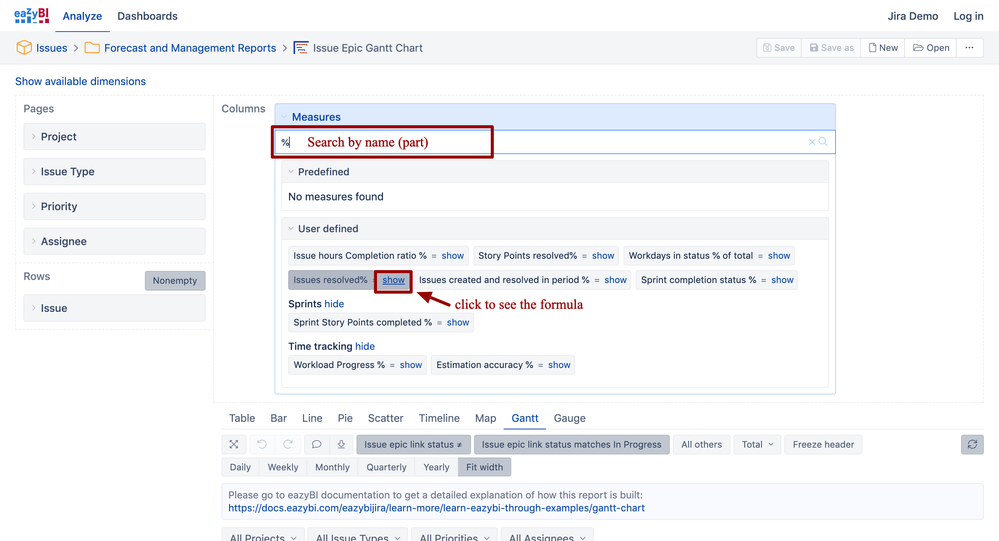The height and width of the screenshot is (541, 999).
Task: Click the Save as button
Action: 831,48
